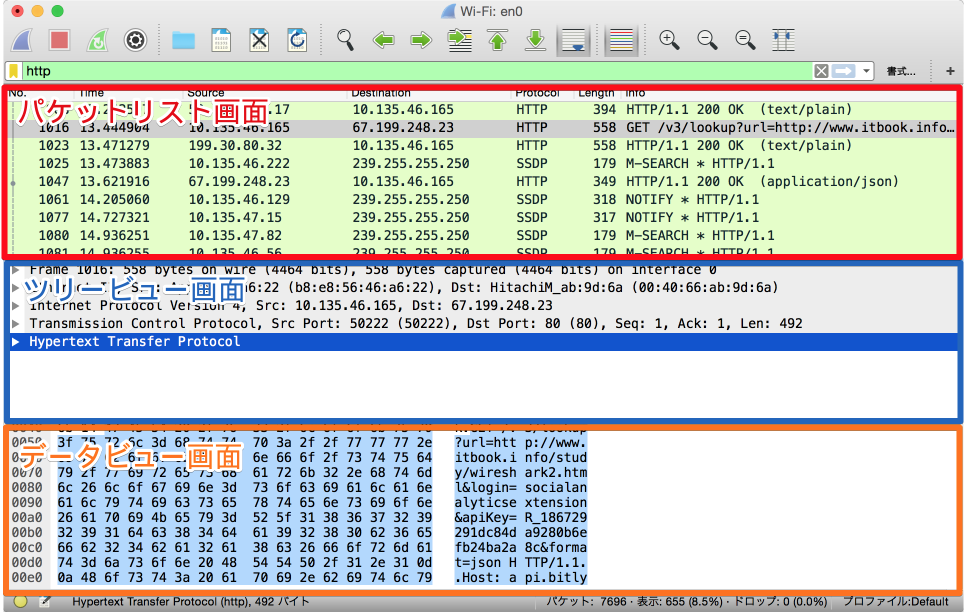Go to specified packet icon
This screenshot has height=612, width=966.
click(460, 41)
